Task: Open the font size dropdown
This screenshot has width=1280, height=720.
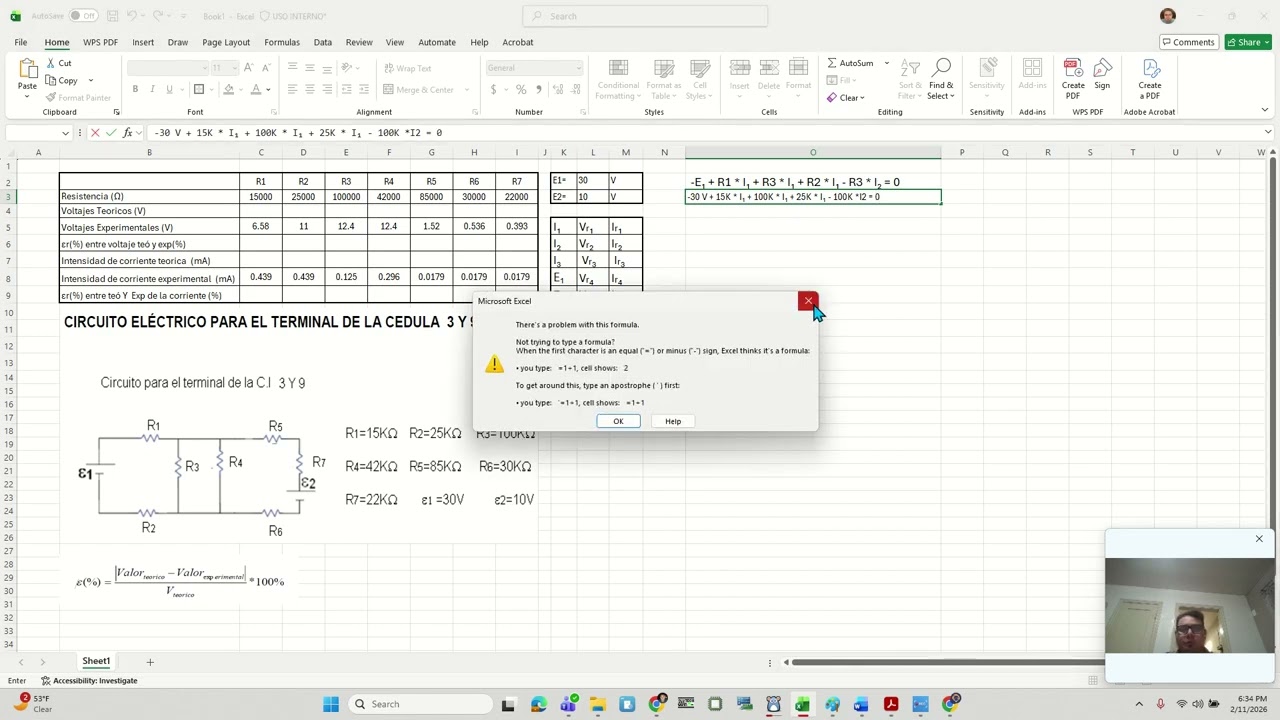Action: (x=235, y=68)
